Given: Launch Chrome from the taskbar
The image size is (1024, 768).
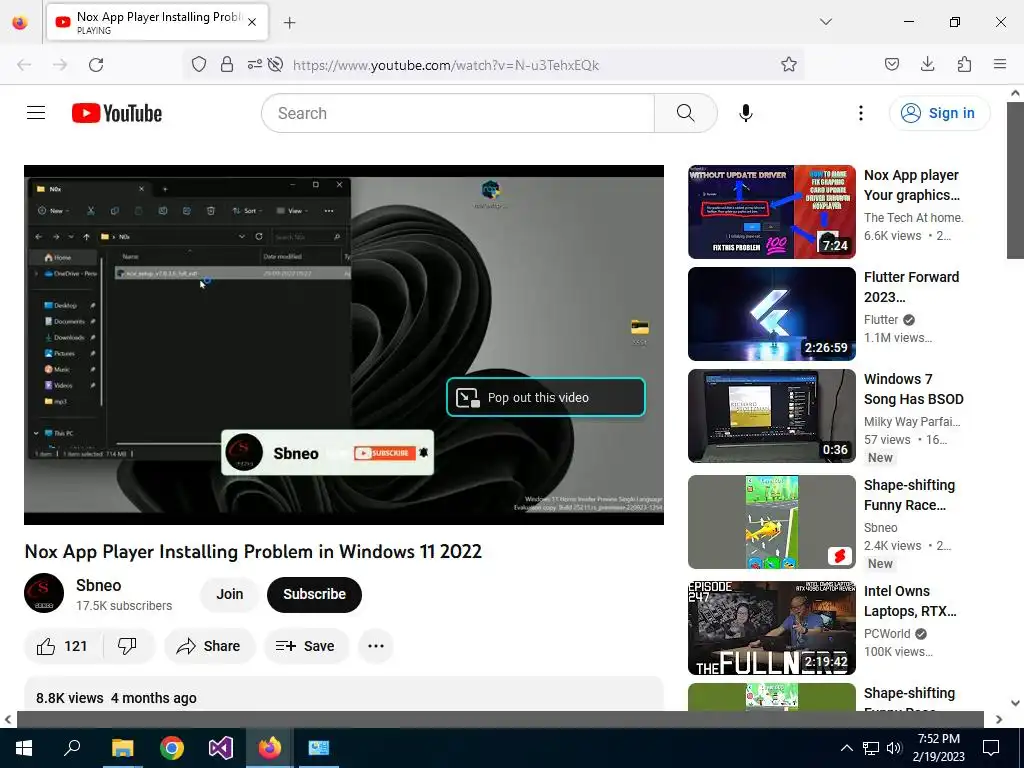Looking at the screenshot, I should 172,748.
